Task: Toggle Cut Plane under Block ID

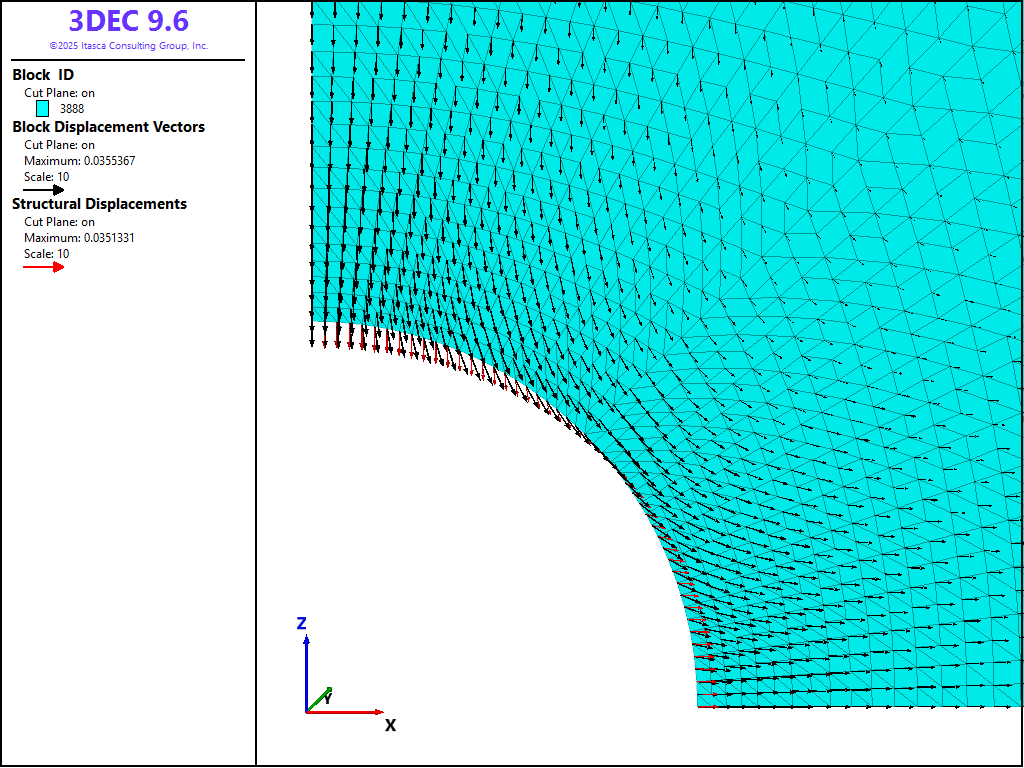Action: pos(59,93)
